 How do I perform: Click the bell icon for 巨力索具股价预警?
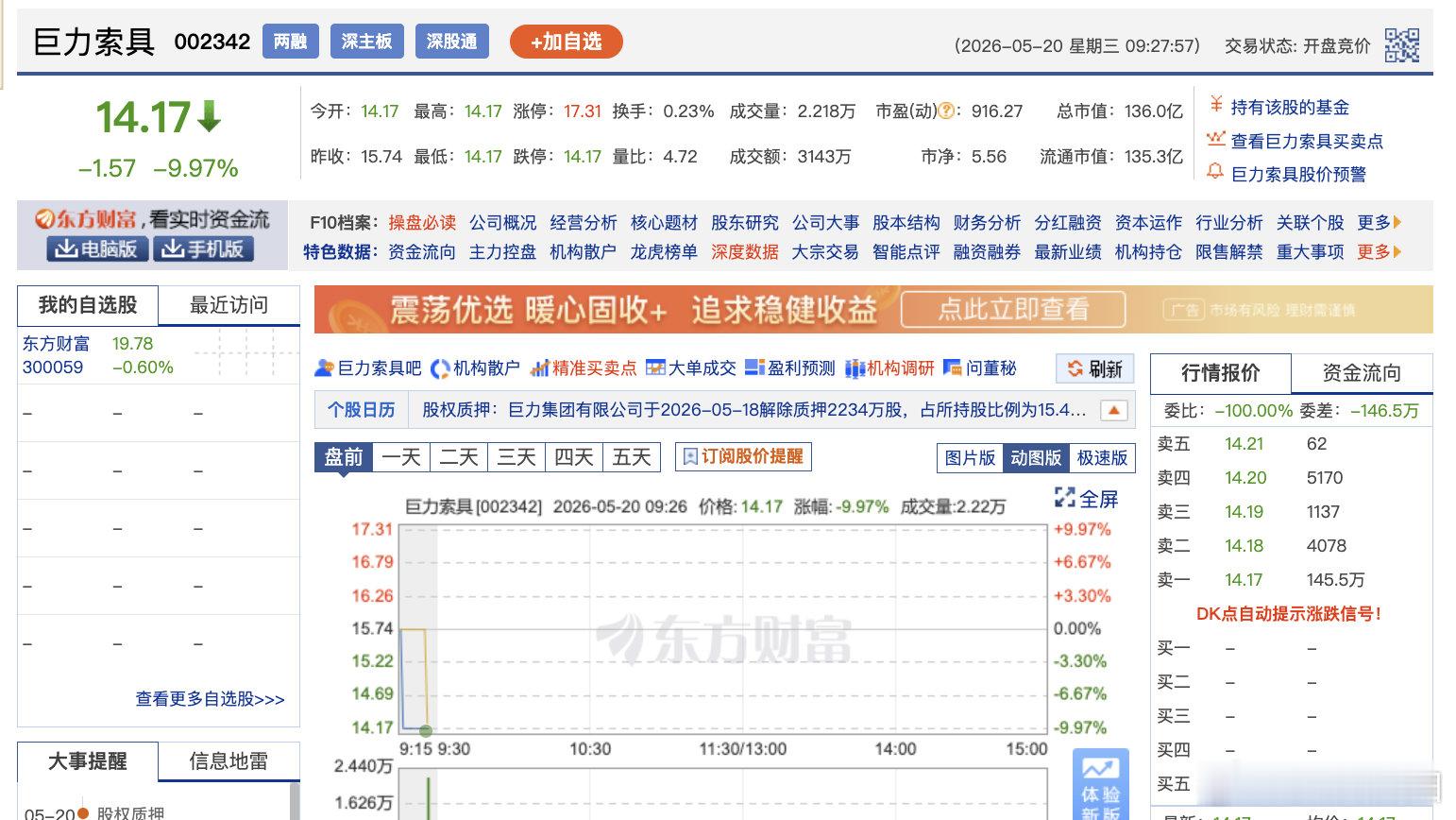tap(1216, 172)
